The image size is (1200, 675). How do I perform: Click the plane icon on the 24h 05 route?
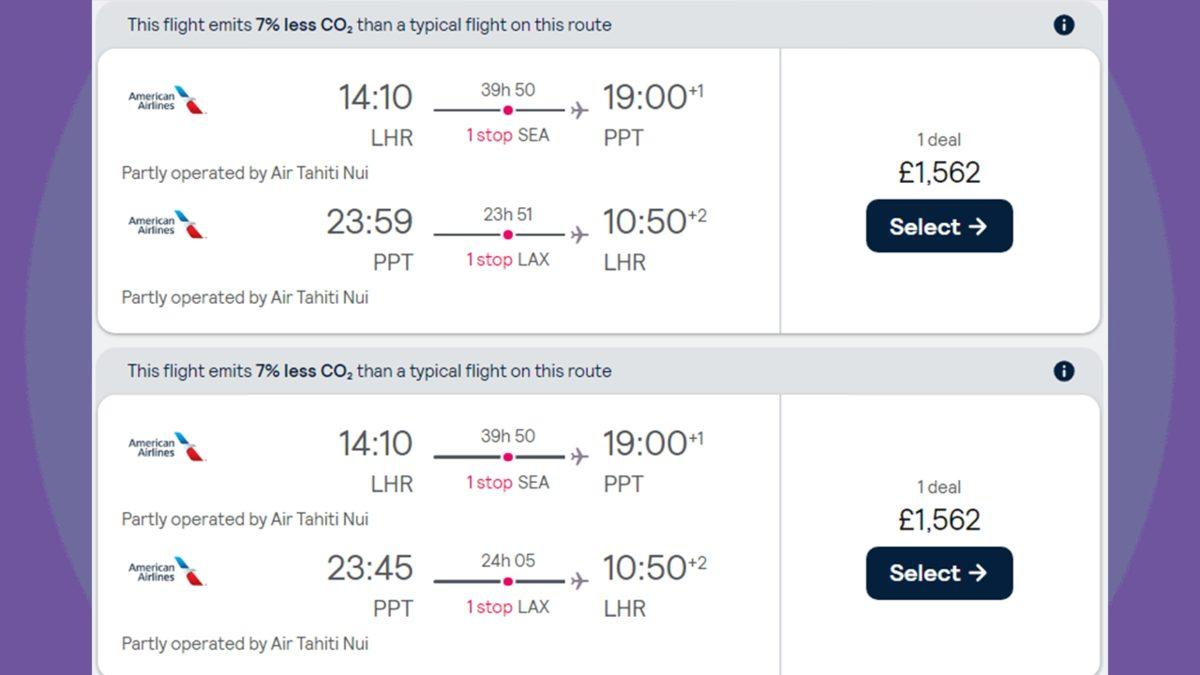coord(579,581)
